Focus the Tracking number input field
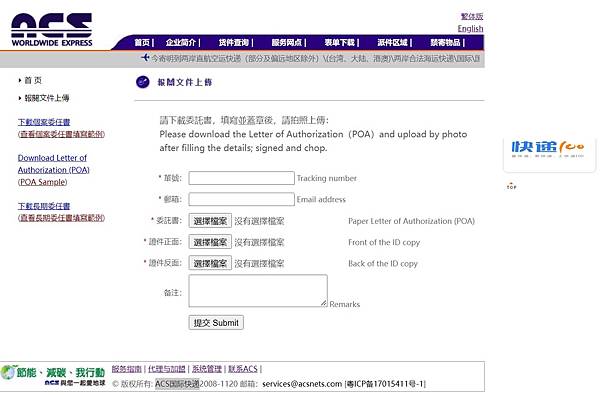Image resolution: width=600 pixels, height=397 pixels. click(x=241, y=178)
